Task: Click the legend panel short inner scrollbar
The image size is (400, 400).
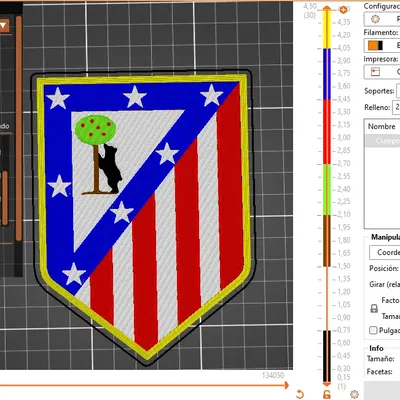Action: pos(5,198)
